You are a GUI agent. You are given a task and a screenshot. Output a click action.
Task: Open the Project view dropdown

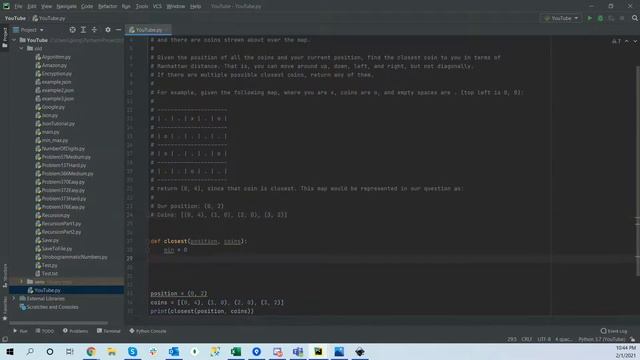tap(28, 30)
